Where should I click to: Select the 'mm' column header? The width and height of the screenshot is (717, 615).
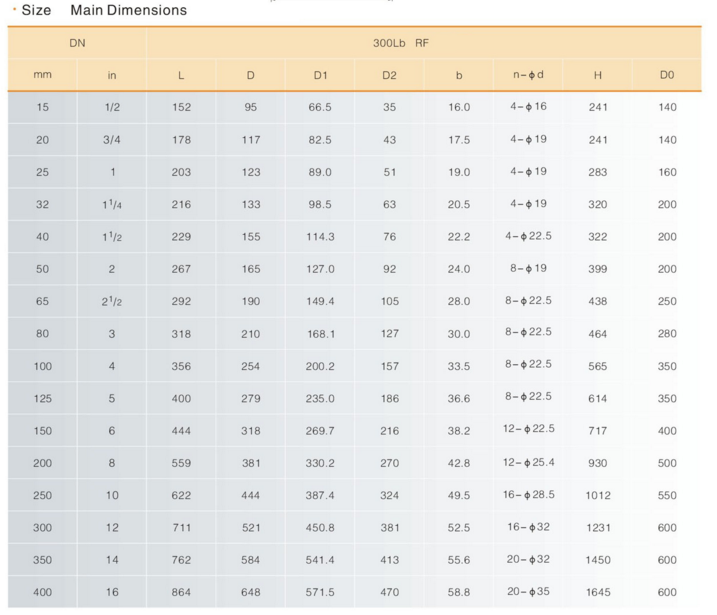click(42, 75)
